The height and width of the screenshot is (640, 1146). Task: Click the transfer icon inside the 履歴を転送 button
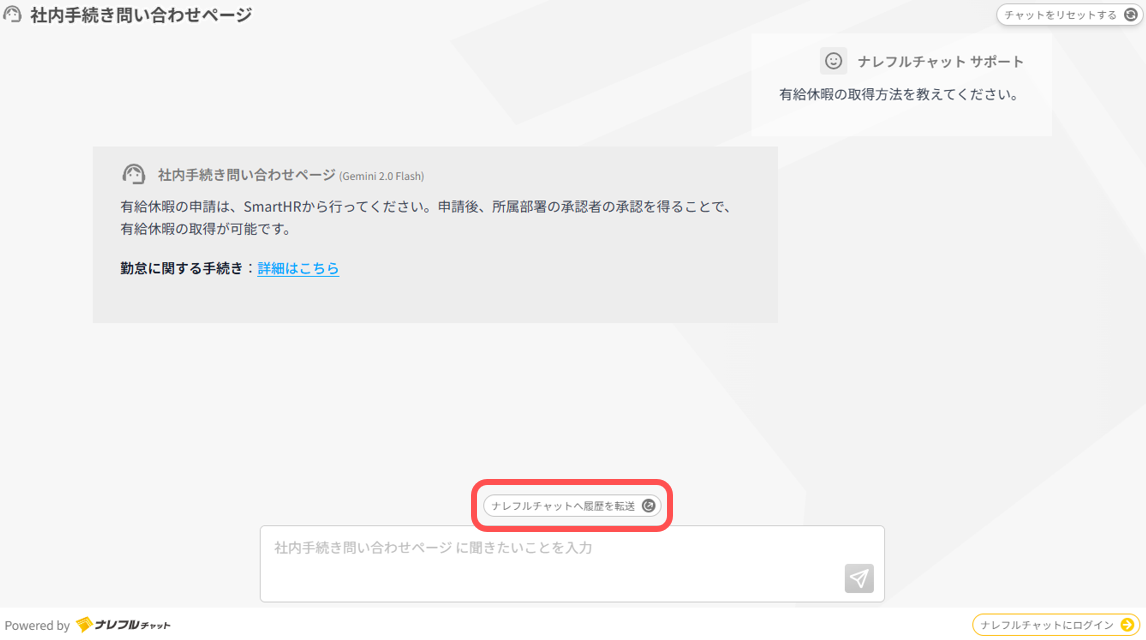coord(651,506)
